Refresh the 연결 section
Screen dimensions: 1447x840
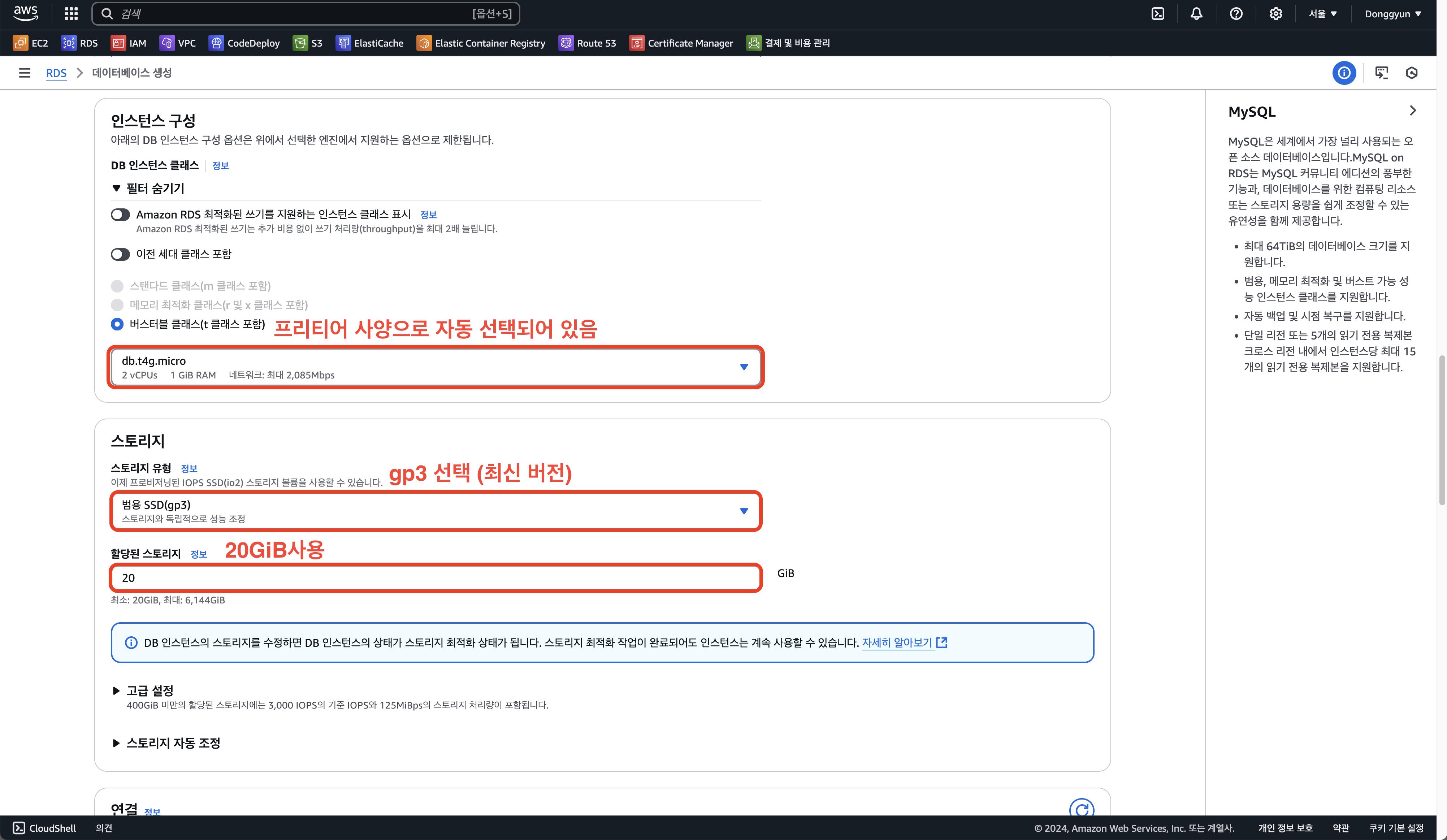[x=1082, y=809]
